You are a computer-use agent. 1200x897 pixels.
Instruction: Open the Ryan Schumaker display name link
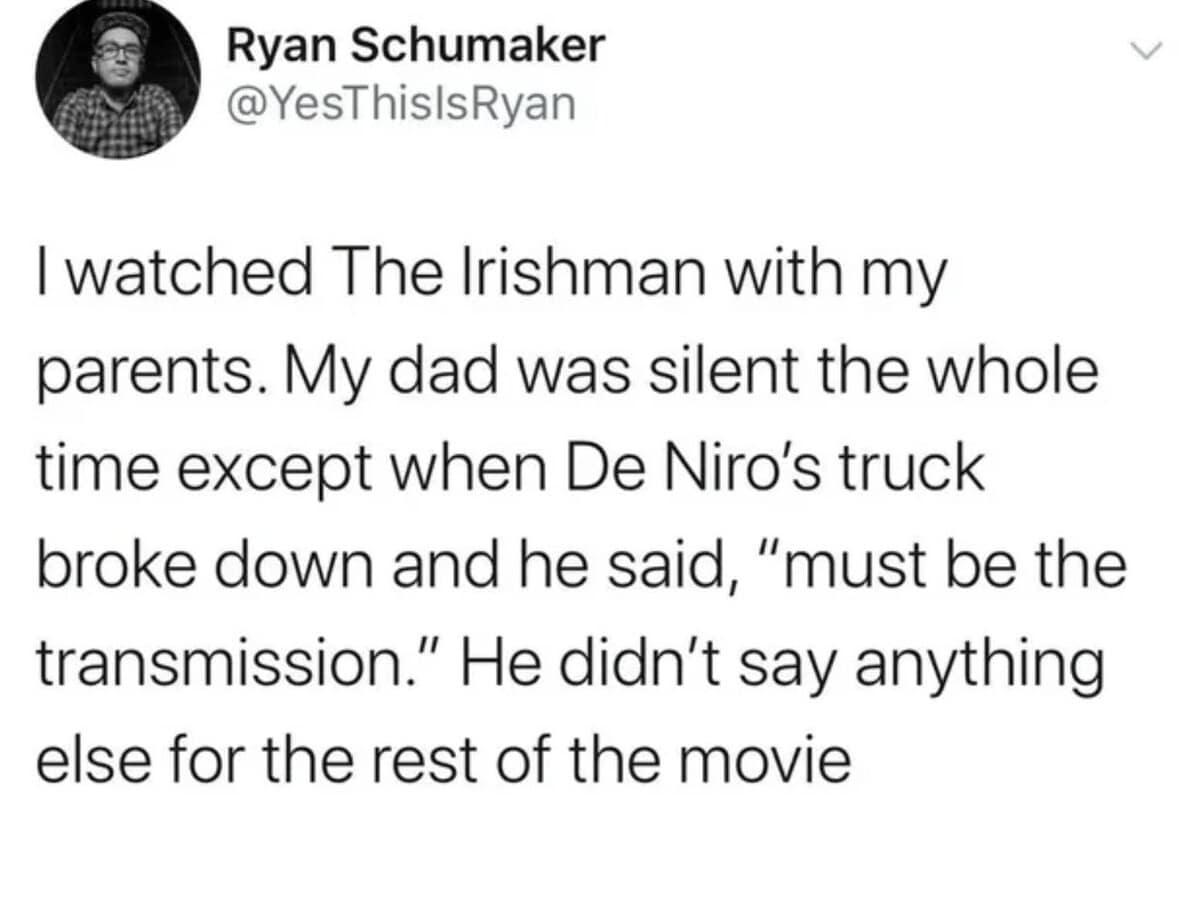416,46
